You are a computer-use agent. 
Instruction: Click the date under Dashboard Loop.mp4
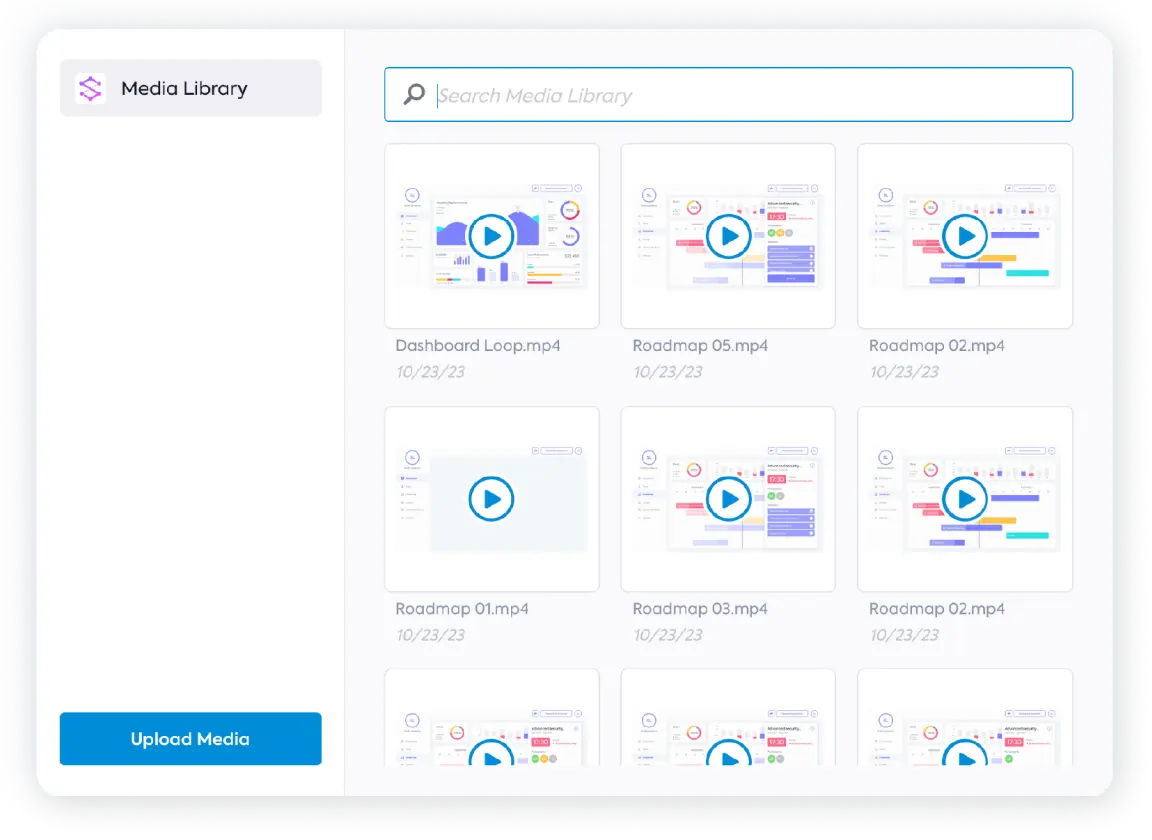(x=430, y=372)
